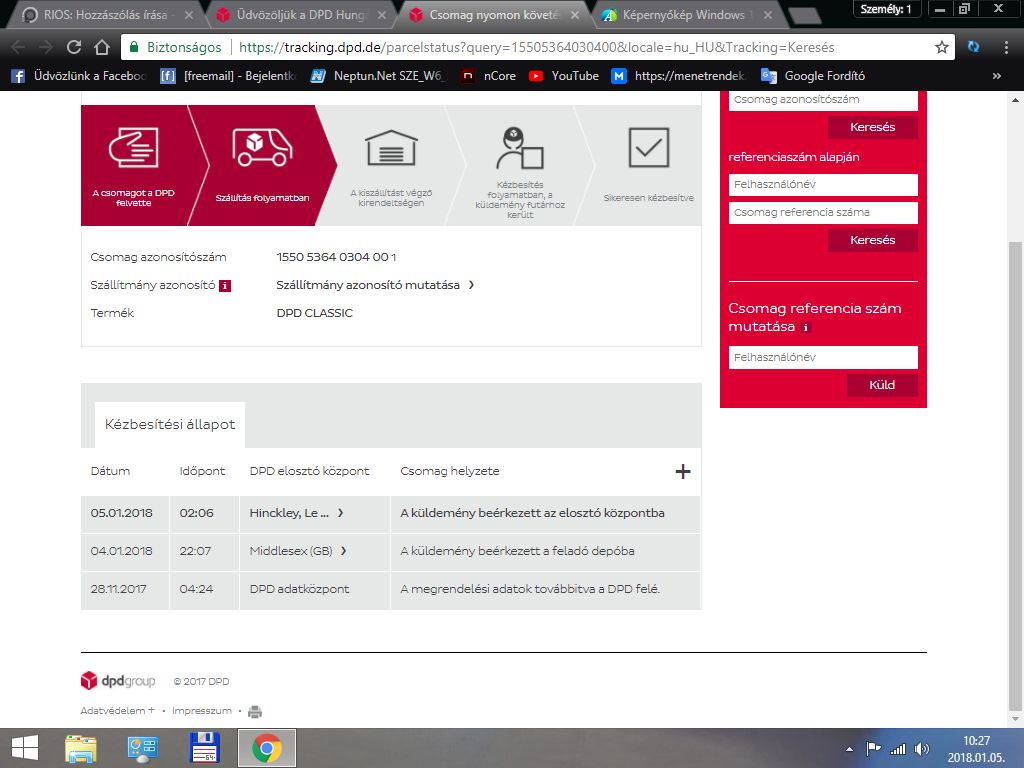Open the Facebook bookmark
Image resolution: width=1024 pixels, height=768 pixels.
tap(78, 76)
